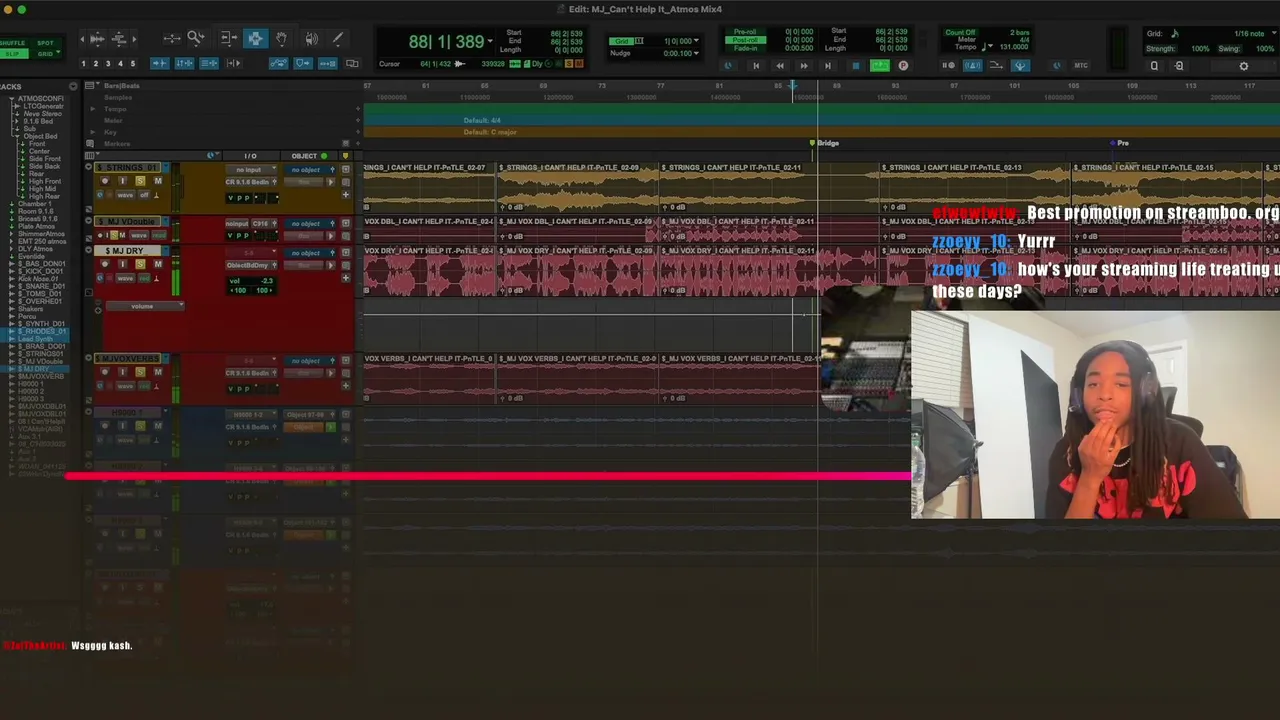Toggle the MTC generate button
The image size is (1280, 720).
(x=1081, y=66)
